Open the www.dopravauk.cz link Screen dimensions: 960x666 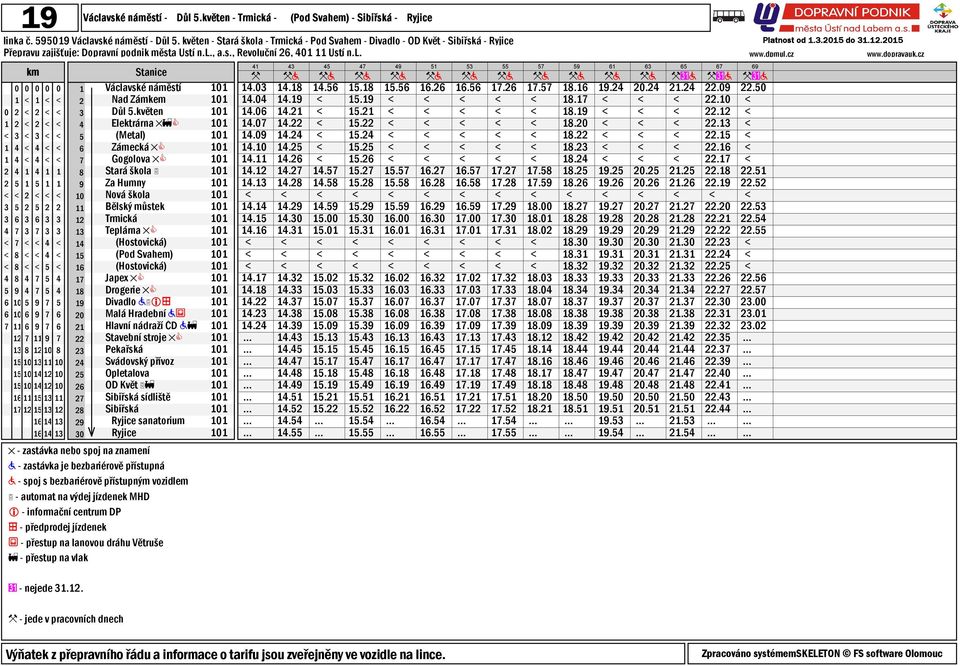(x=895, y=54)
